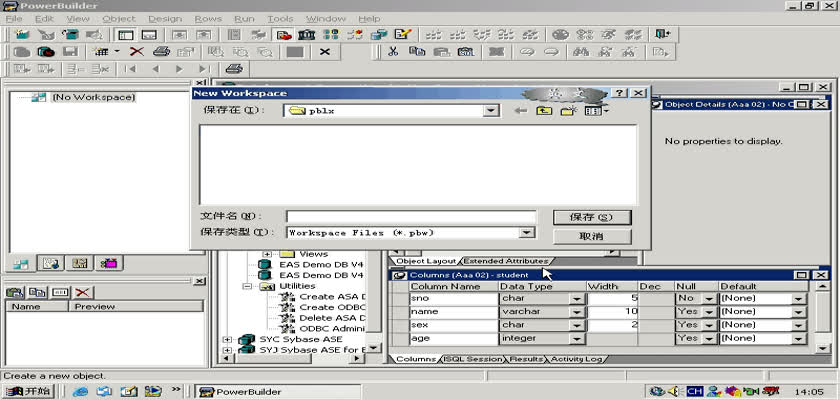Select the (No Workspace) tree item
840x400 pixels.
[x=93, y=97]
